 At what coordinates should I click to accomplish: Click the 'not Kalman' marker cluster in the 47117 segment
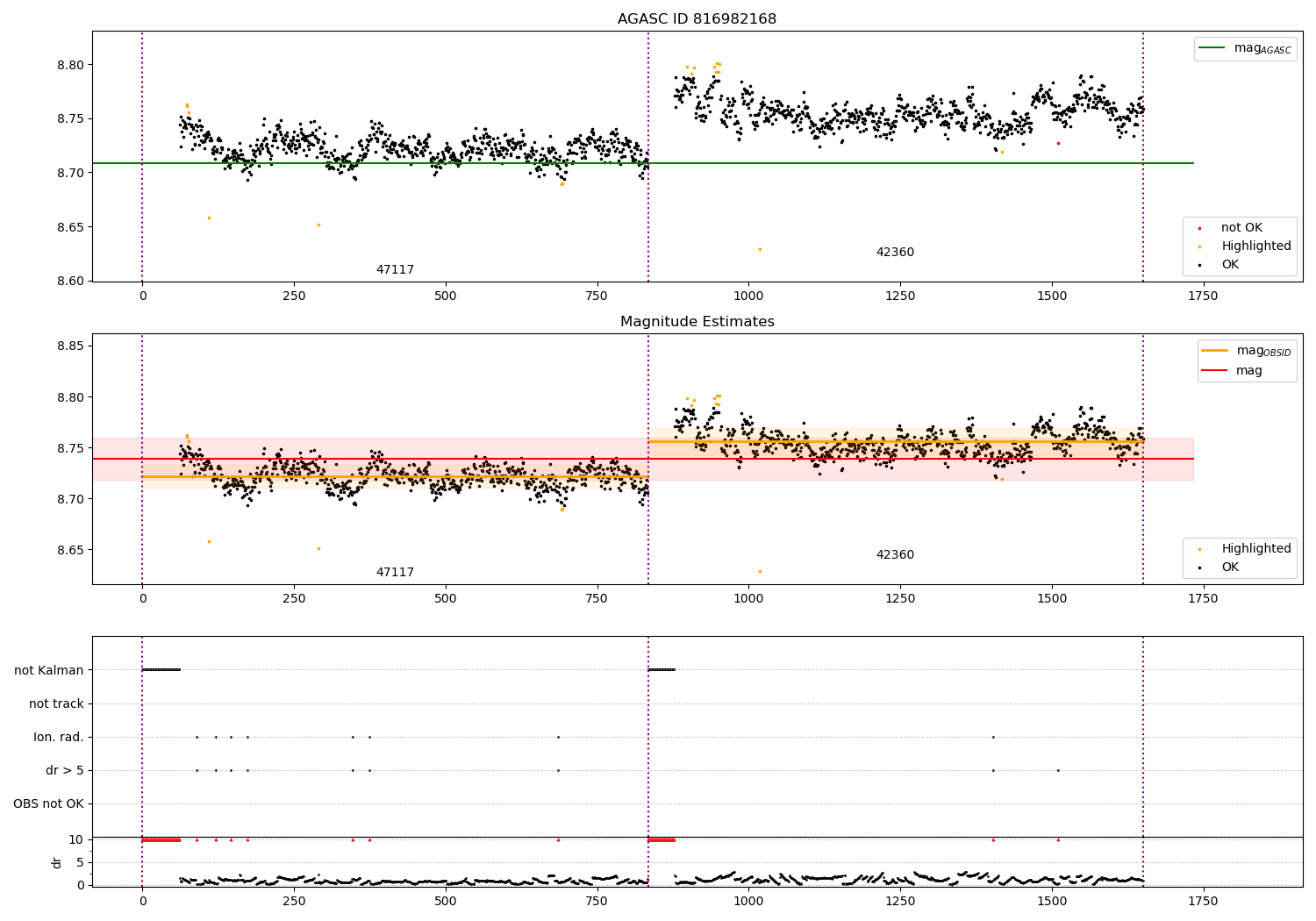pyautogui.click(x=161, y=669)
